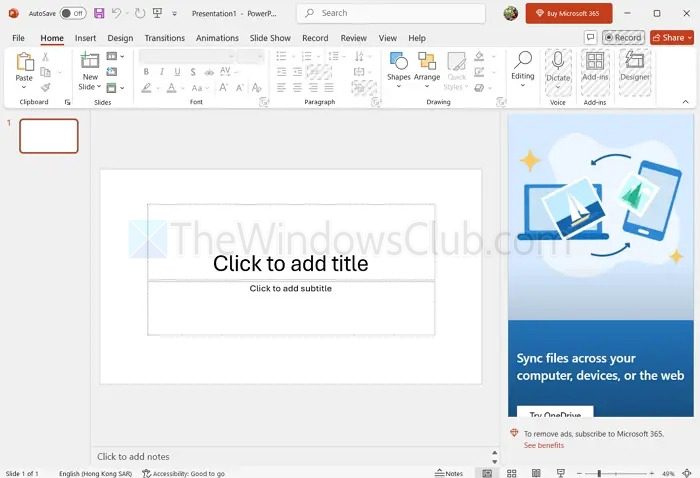Click the Dictate microphone icon
Image resolution: width=700 pixels, height=478 pixels.
[558, 61]
